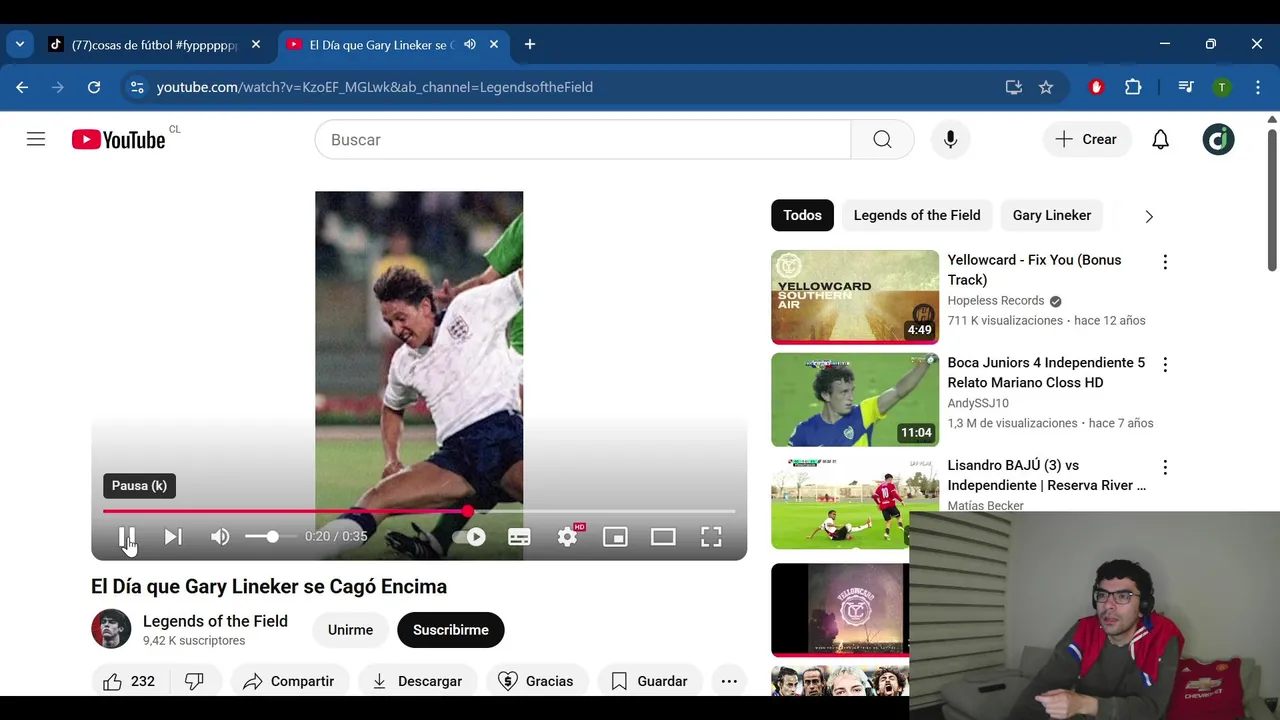This screenshot has width=1280, height=720.
Task: Pause the video with the pause button
Action: pyautogui.click(x=127, y=537)
